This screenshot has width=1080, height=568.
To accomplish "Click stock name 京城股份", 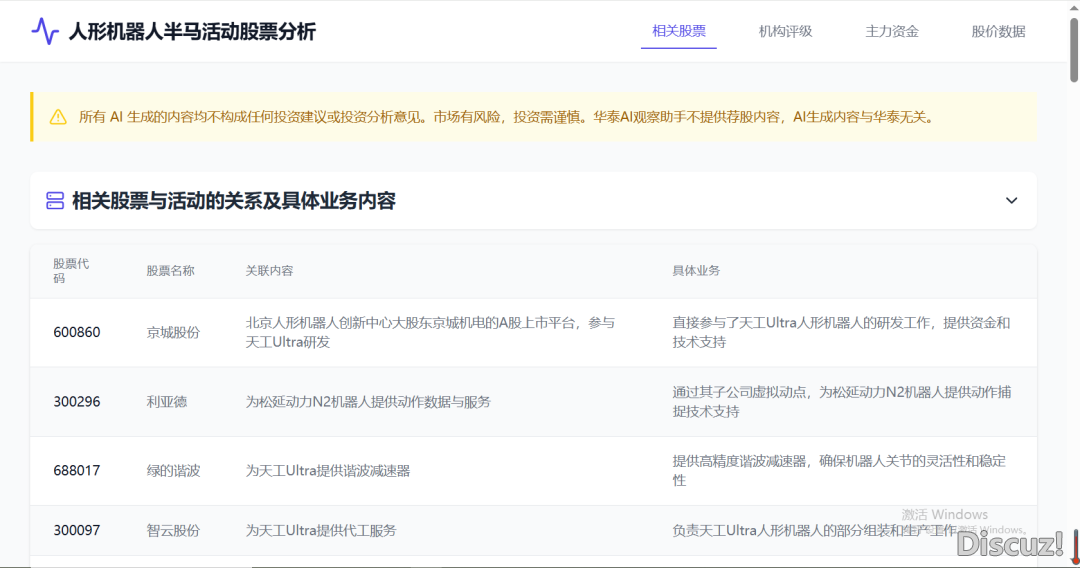I will tap(173, 333).
